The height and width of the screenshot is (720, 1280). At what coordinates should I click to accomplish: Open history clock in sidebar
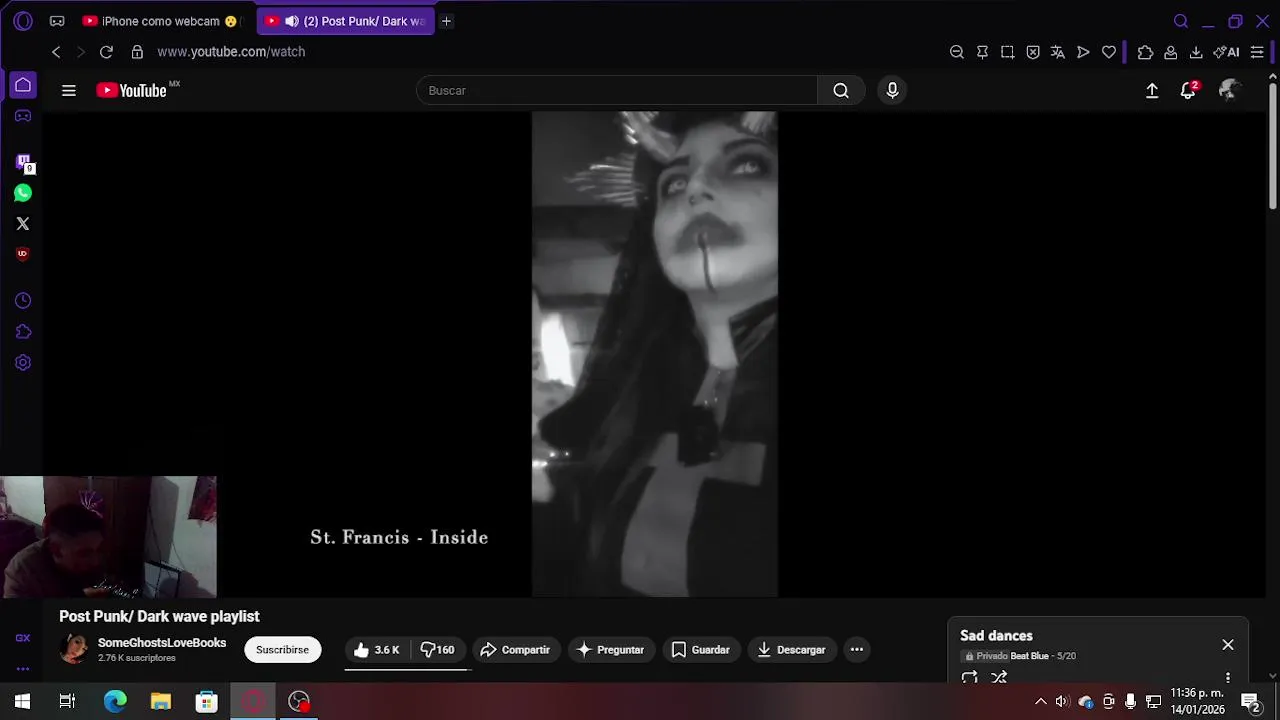(23, 301)
